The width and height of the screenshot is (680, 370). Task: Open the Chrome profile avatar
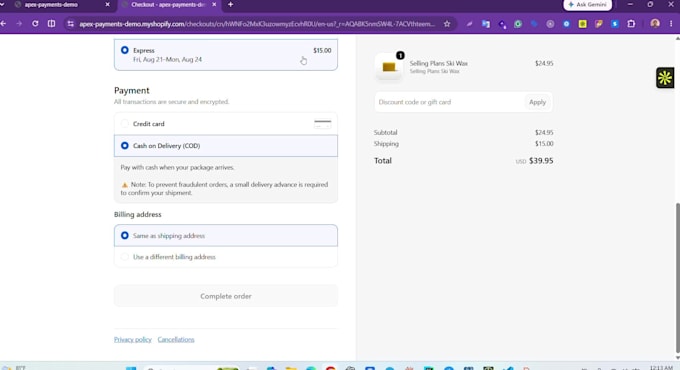(x=655, y=23)
